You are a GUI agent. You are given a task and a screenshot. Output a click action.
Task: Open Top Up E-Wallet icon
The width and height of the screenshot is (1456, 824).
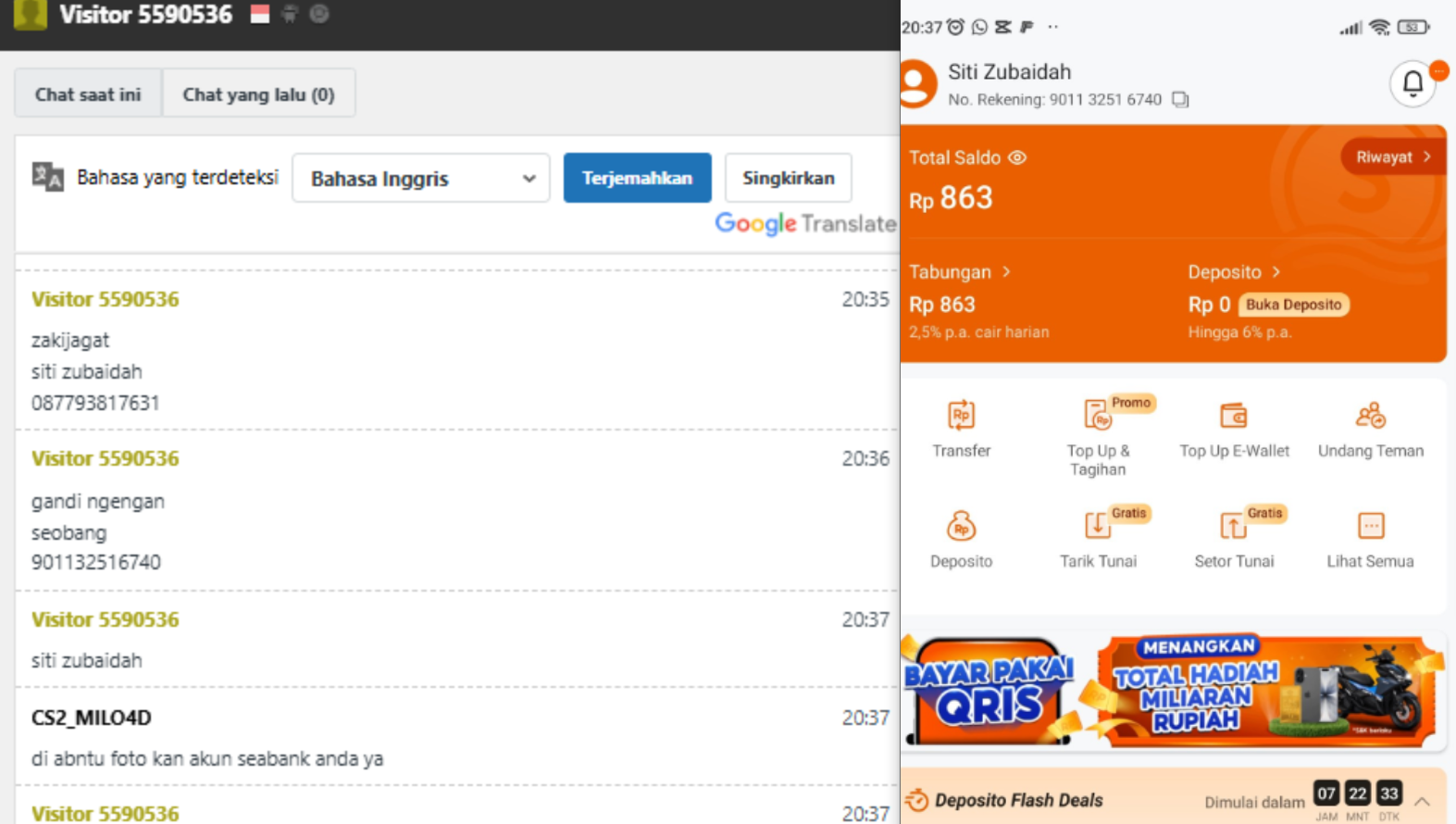(x=1234, y=416)
